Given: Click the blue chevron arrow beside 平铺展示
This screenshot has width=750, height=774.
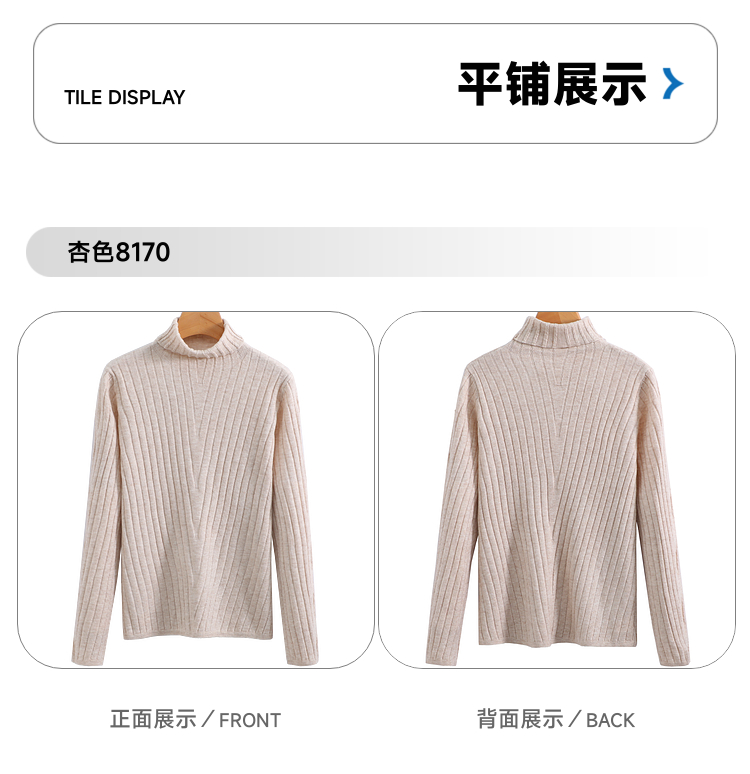Looking at the screenshot, I should click(x=673, y=83).
